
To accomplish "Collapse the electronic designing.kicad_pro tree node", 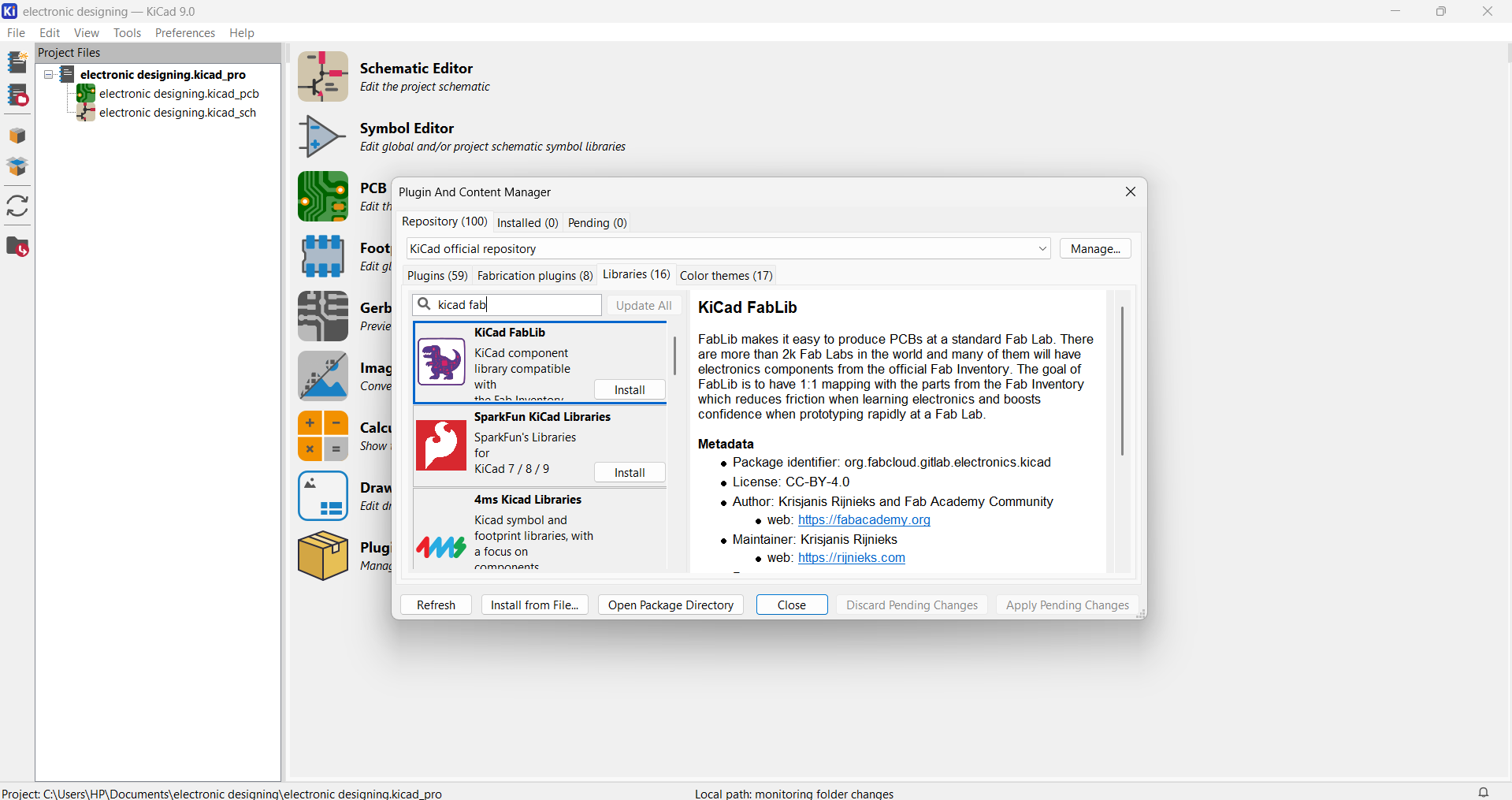I will (x=49, y=75).
